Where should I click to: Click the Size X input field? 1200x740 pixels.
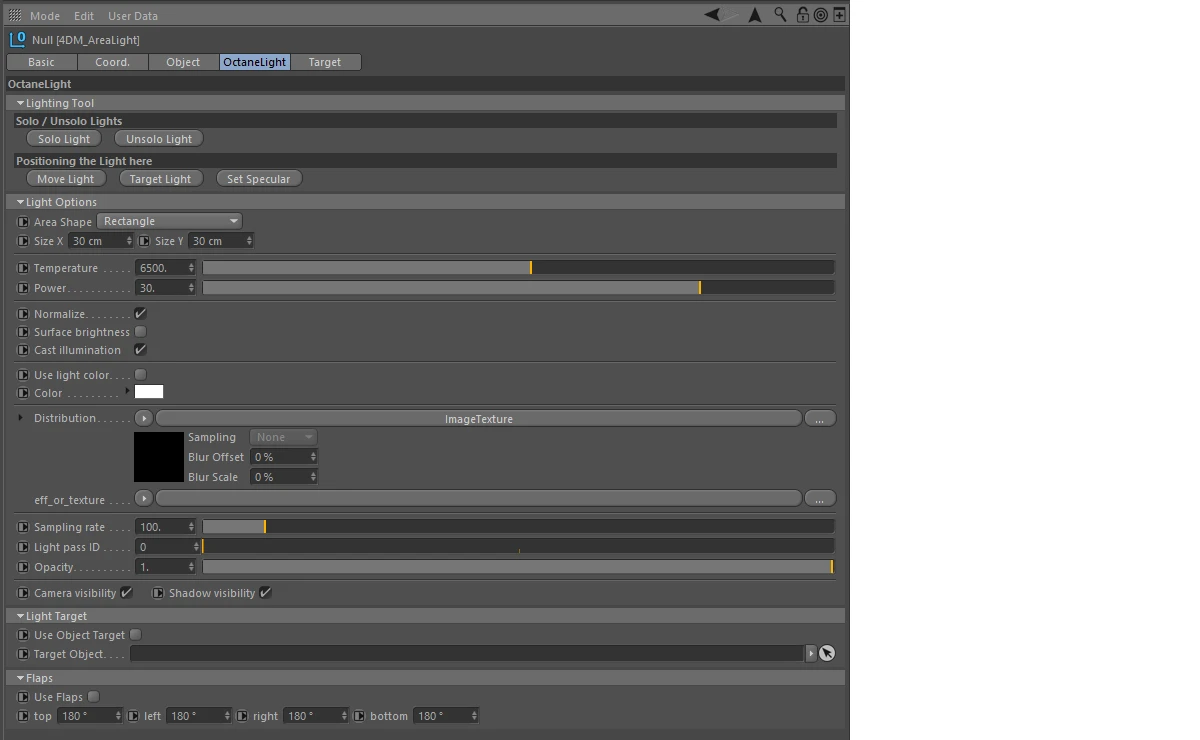coord(96,241)
